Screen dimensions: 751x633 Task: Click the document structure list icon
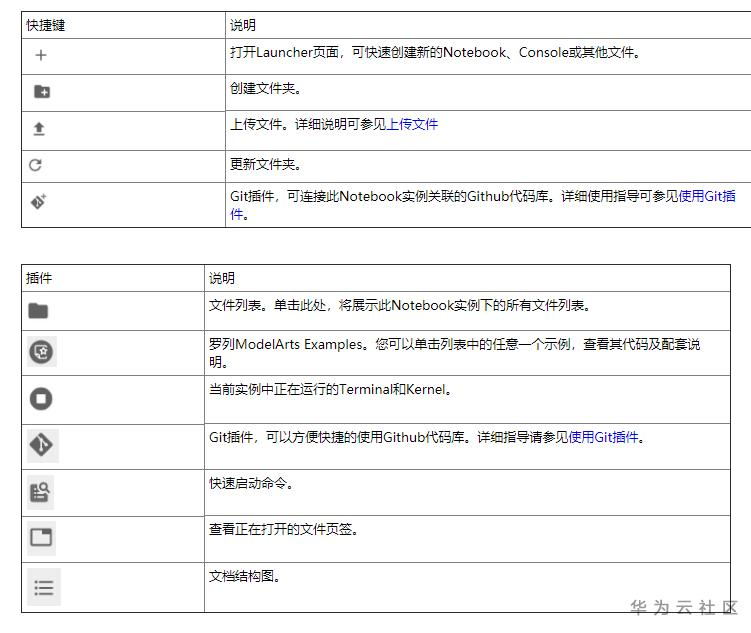pos(44,587)
